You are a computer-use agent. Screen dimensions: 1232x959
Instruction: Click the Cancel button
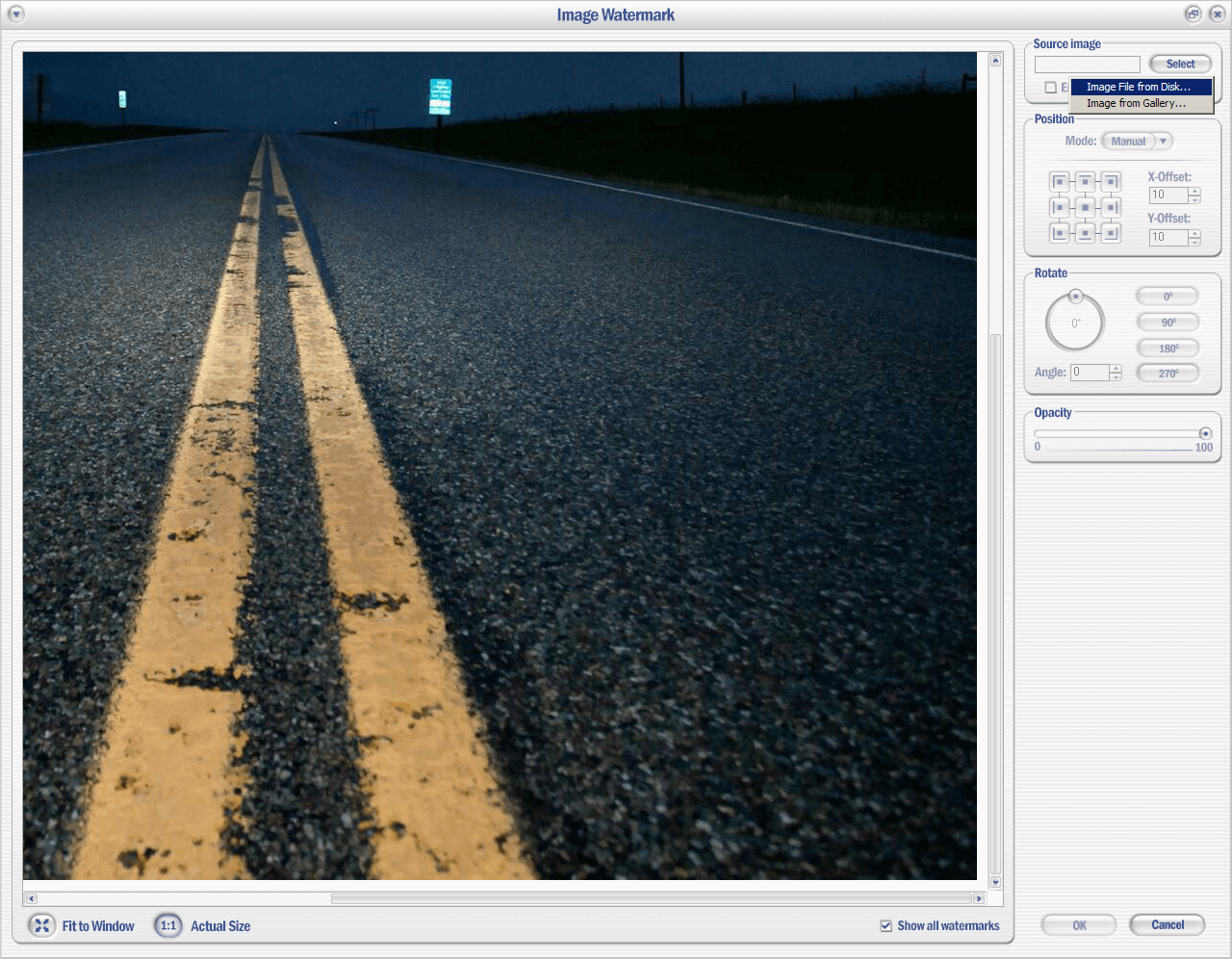pyautogui.click(x=1167, y=925)
